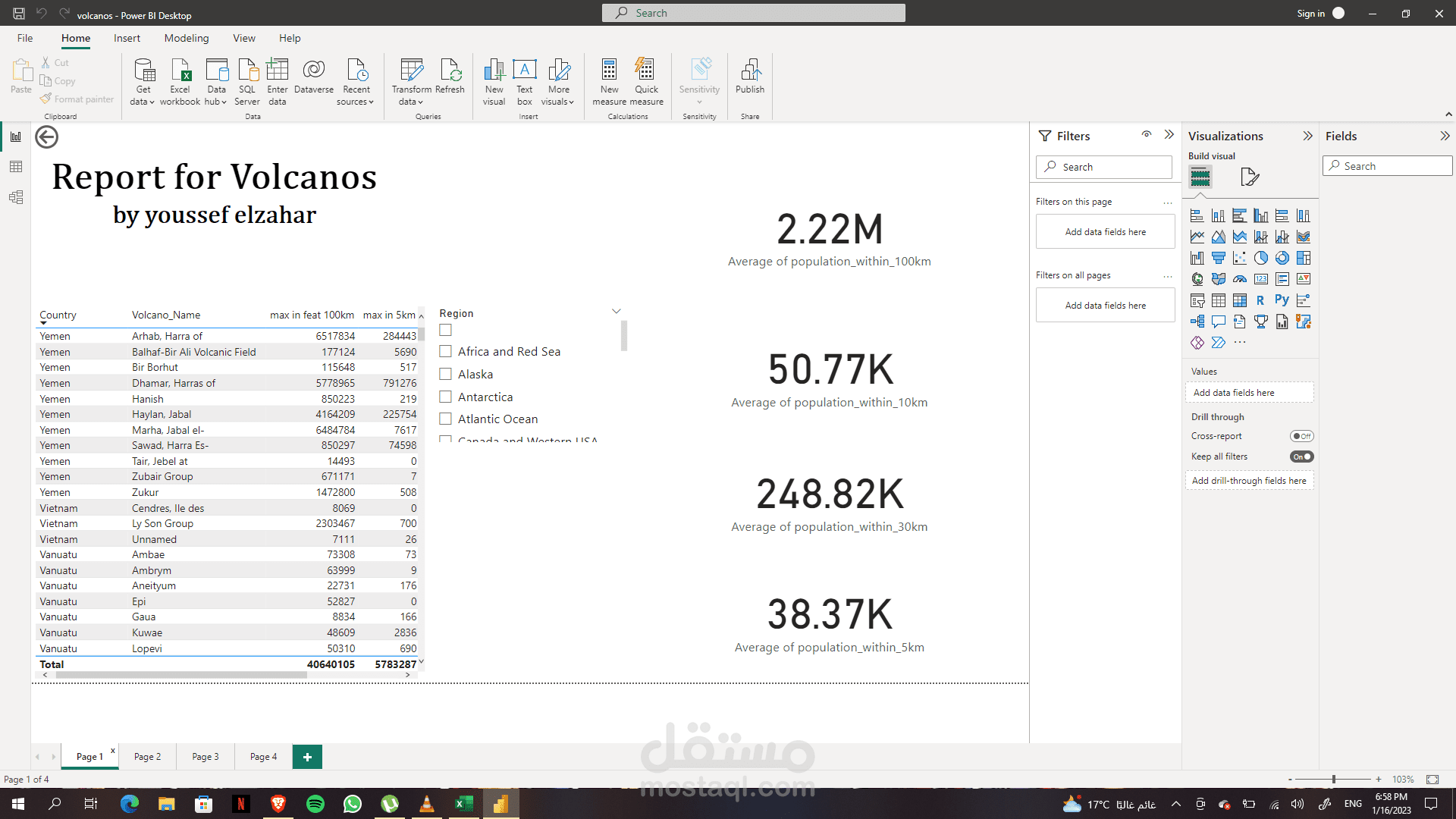1456x819 pixels.
Task: Click the zoom in plus button
Action: tap(1379, 780)
